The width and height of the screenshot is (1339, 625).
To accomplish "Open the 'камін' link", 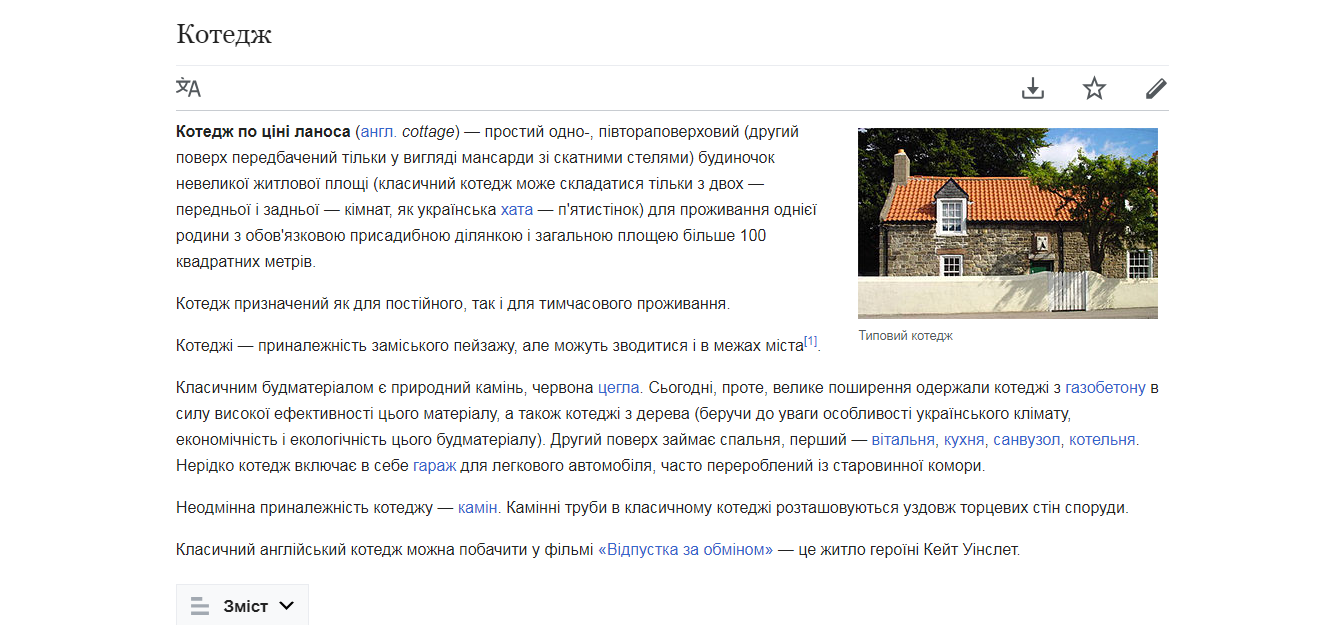I will 478,508.
